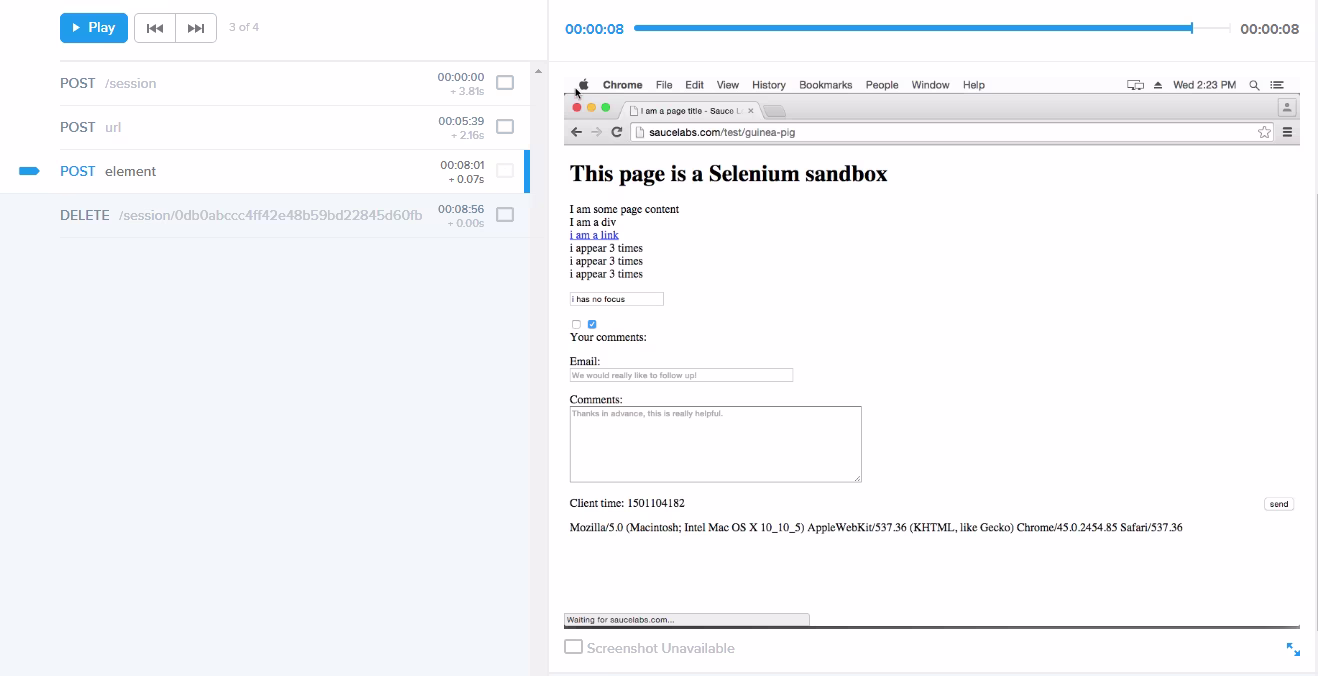The image size is (1318, 676).
Task: Open the Window menu
Action: click(x=930, y=85)
